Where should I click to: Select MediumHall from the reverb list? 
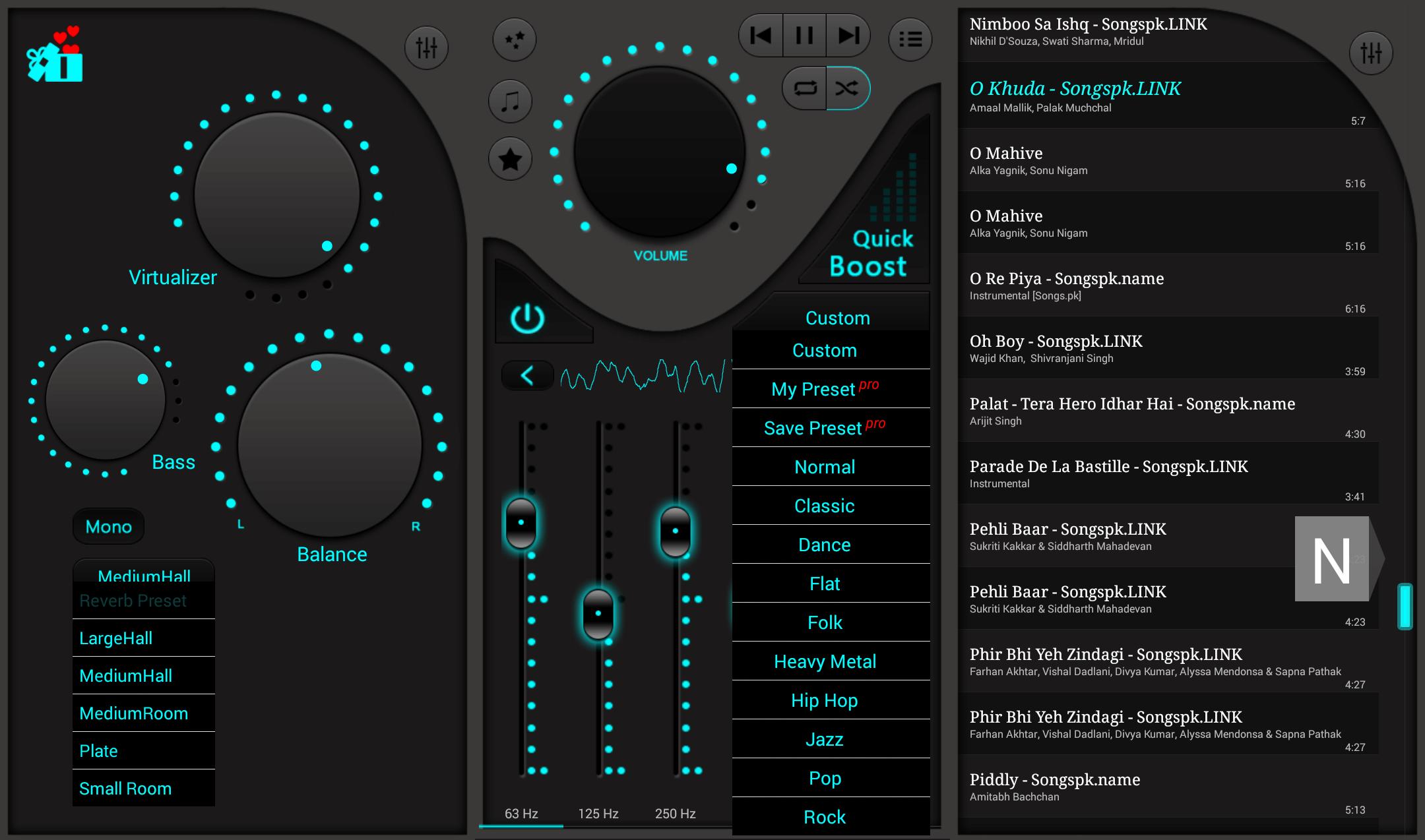pyautogui.click(x=144, y=676)
